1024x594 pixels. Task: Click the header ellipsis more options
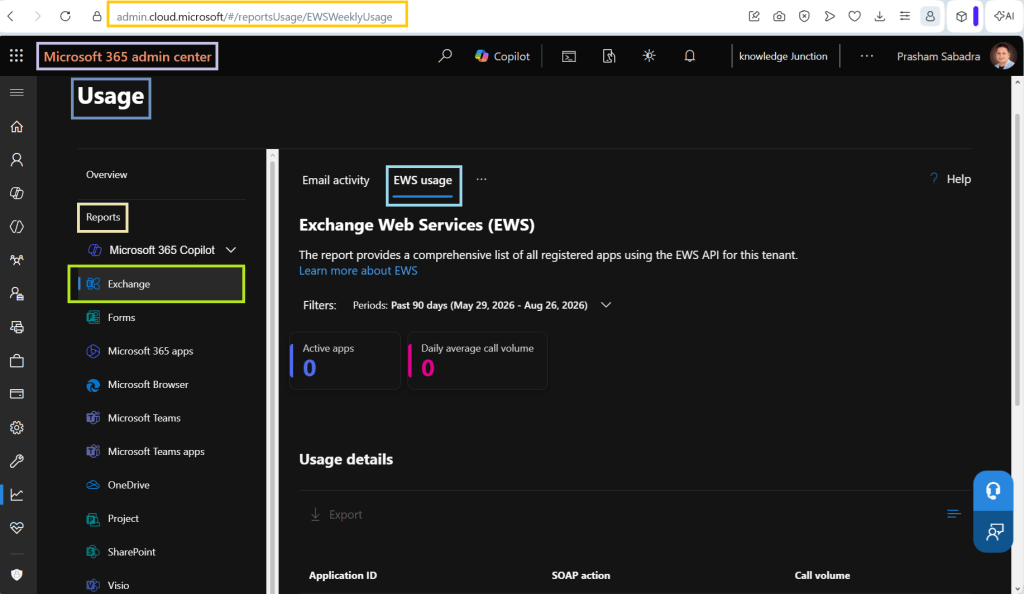coord(867,56)
